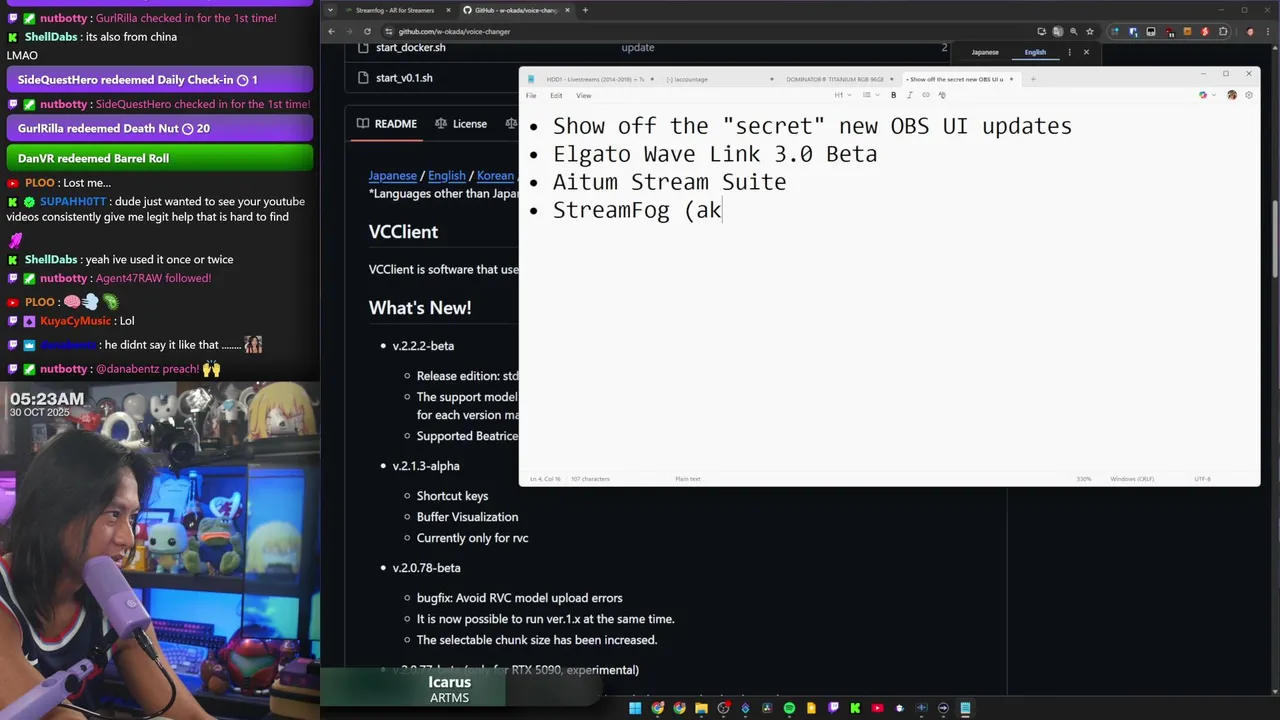Open the View menu in Notepad

(x=583, y=95)
